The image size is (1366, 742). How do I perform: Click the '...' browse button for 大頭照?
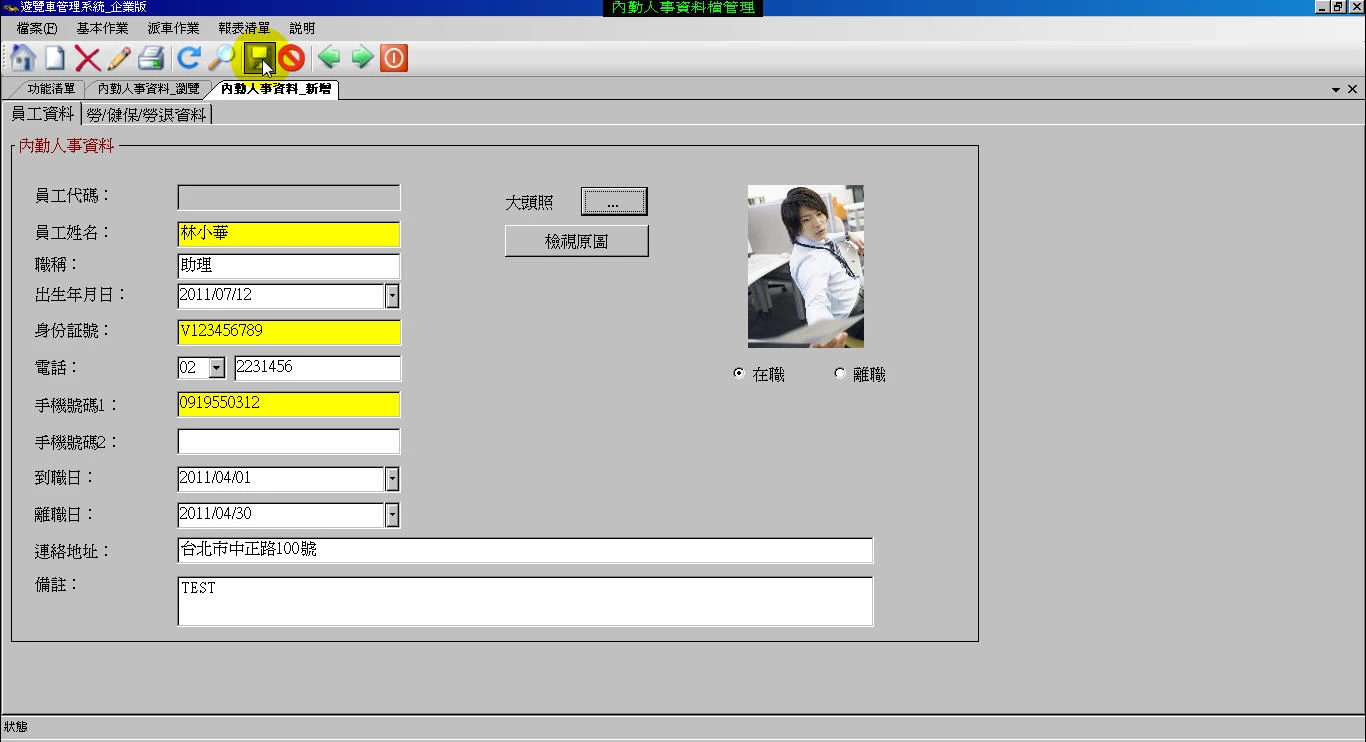tap(613, 202)
